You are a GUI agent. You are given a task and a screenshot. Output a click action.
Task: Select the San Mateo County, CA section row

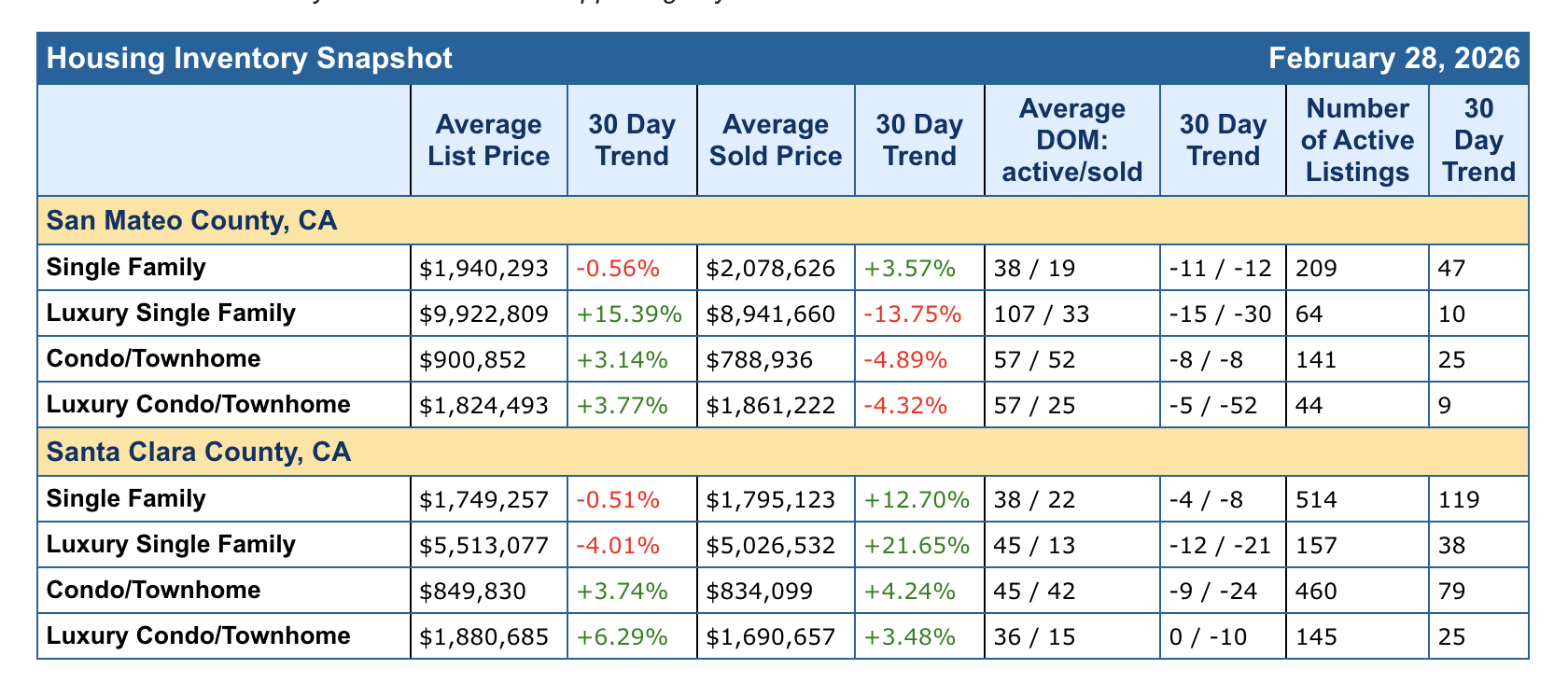191,221
